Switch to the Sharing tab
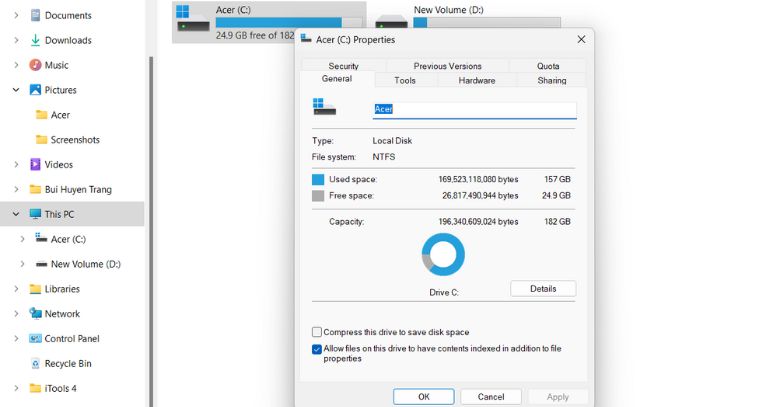This screenshot has height=407, width=780. click(552, 80)
